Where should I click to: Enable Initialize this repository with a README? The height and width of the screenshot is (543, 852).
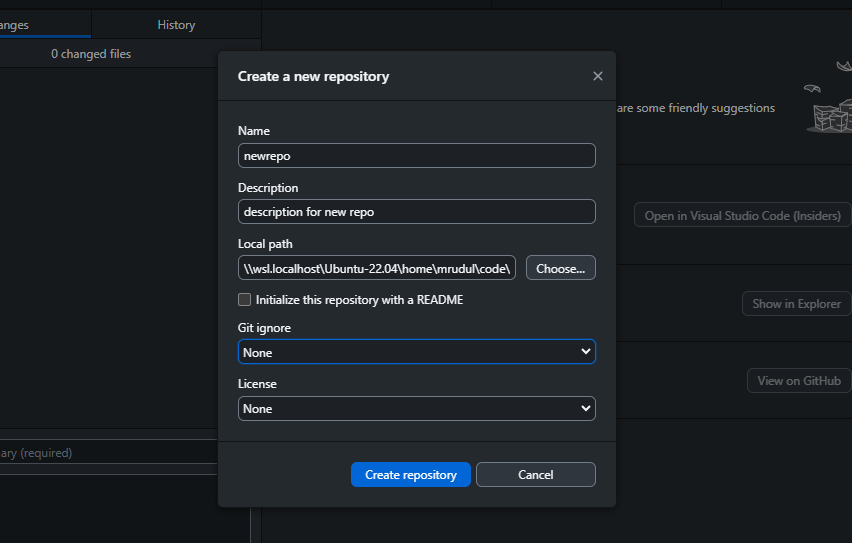point(245,299)
